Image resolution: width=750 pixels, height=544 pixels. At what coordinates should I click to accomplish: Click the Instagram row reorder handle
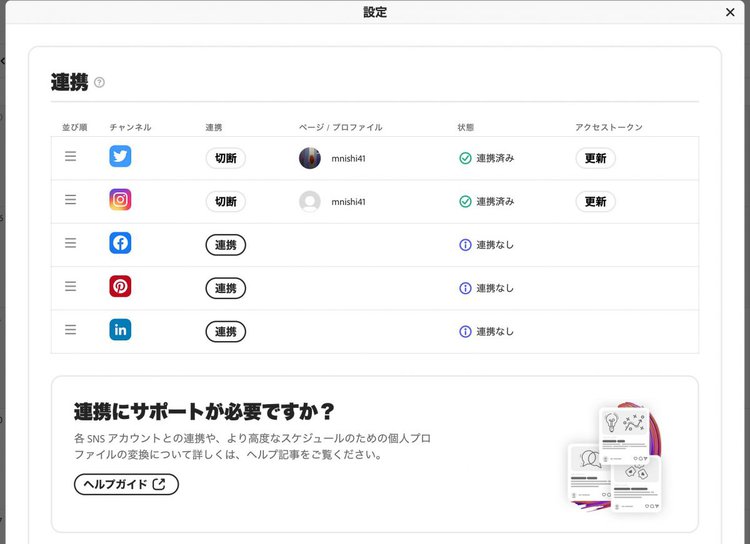coord(70,200)
